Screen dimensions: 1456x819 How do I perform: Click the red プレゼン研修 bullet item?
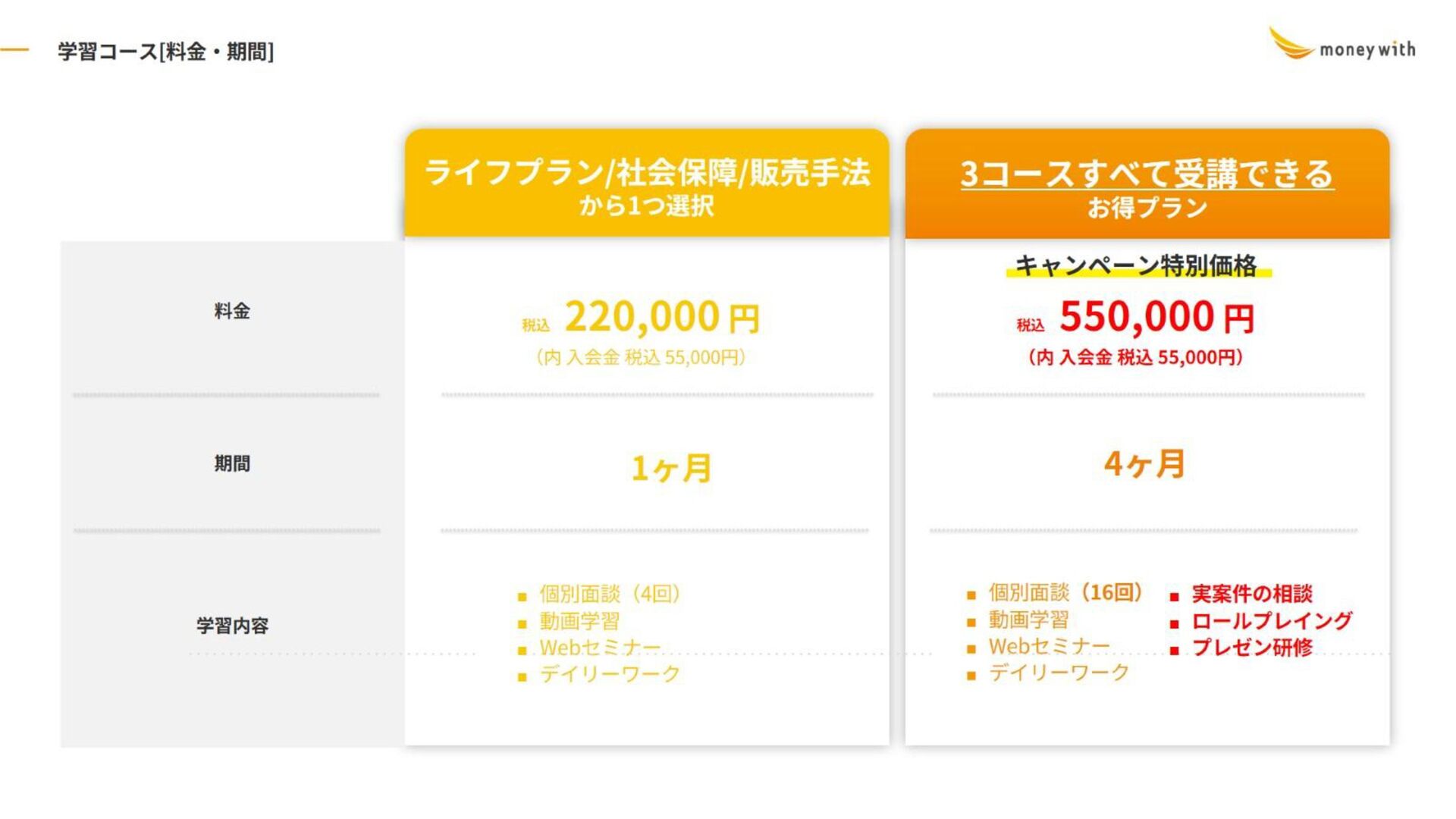coord(1252,648)
